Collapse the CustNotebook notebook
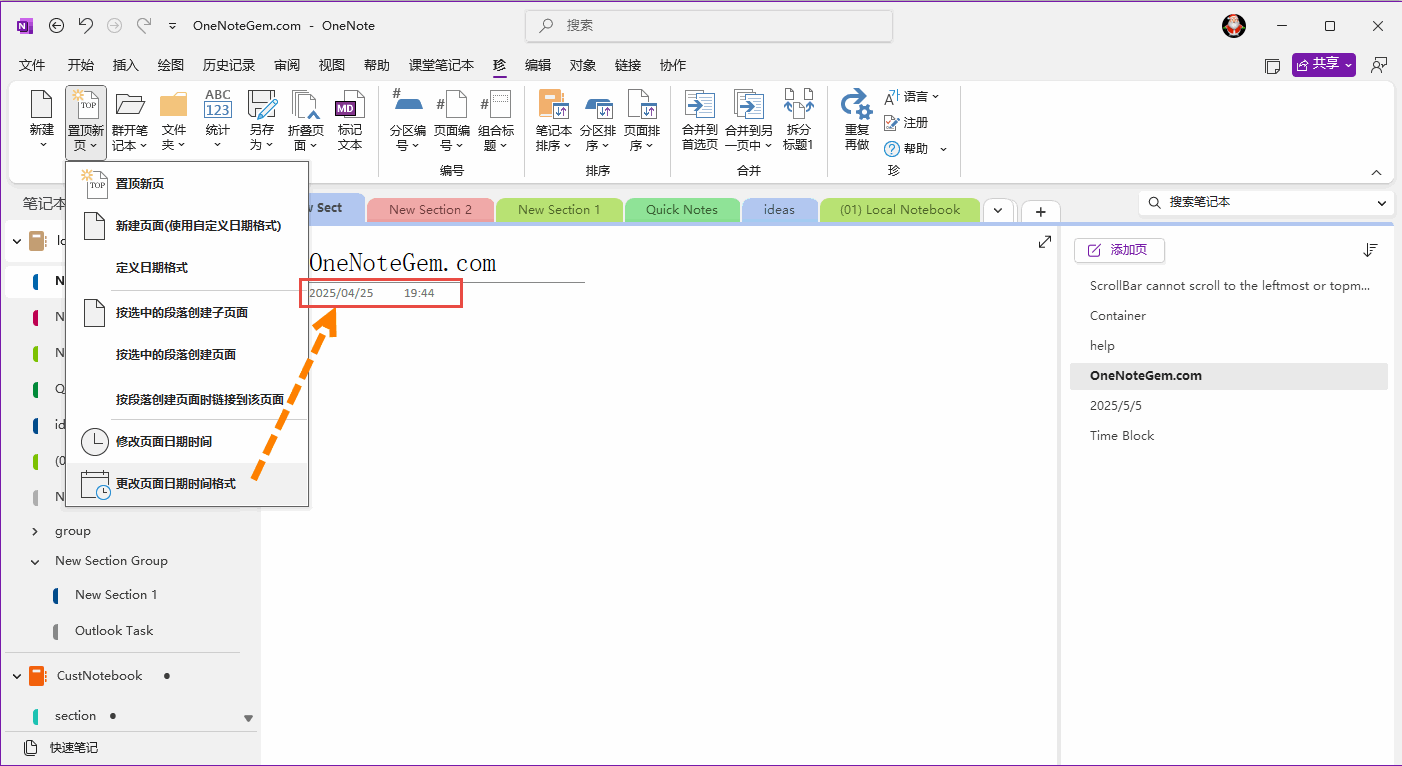This screenshot has width=1402, height=766. click(x=16, y=676)
